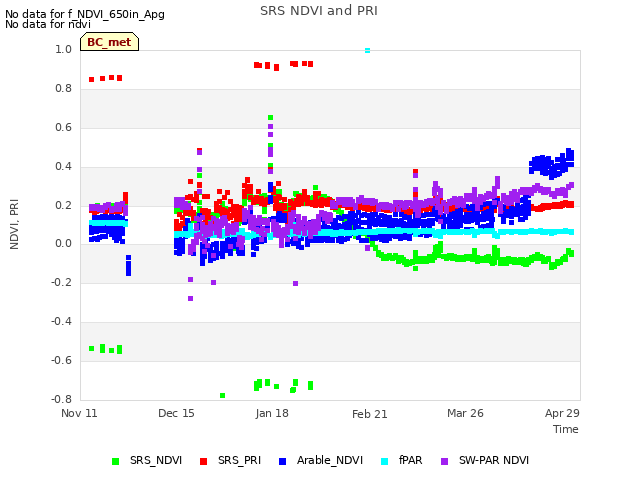Click the Jan 18 x-axis label
Image resolution: width=640 pixels, height=480 pixels.
tap(272, 413)
